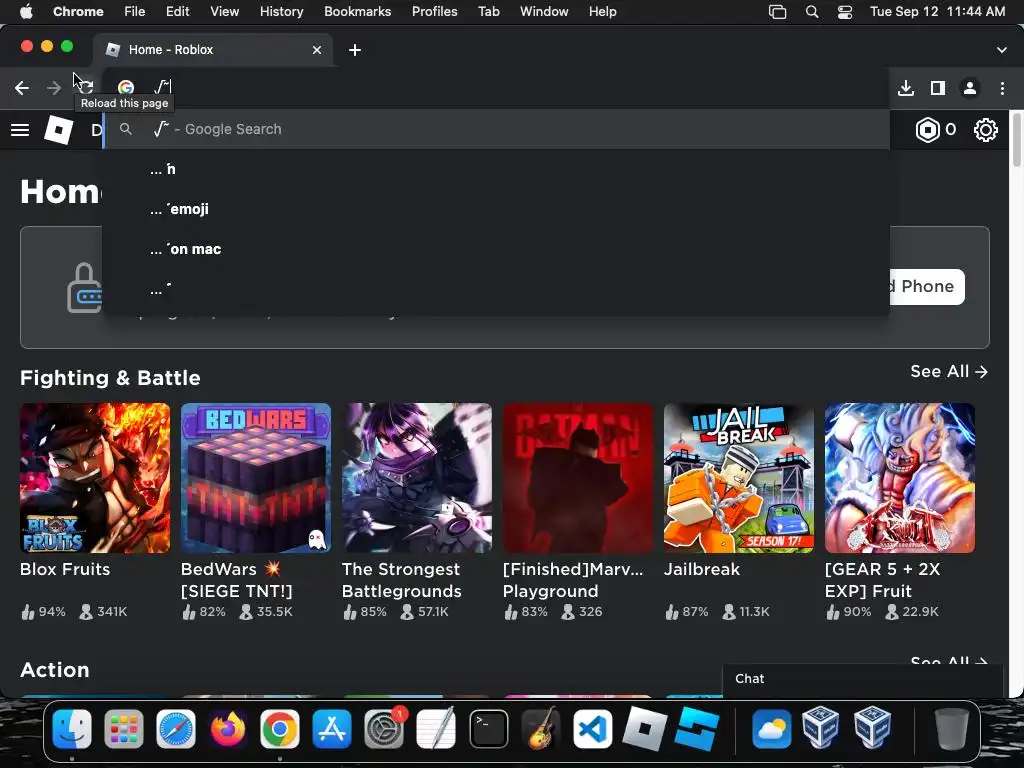Launch Roblox Studio from the Dock
This screenshot has width=1024, height=768.
697,728
